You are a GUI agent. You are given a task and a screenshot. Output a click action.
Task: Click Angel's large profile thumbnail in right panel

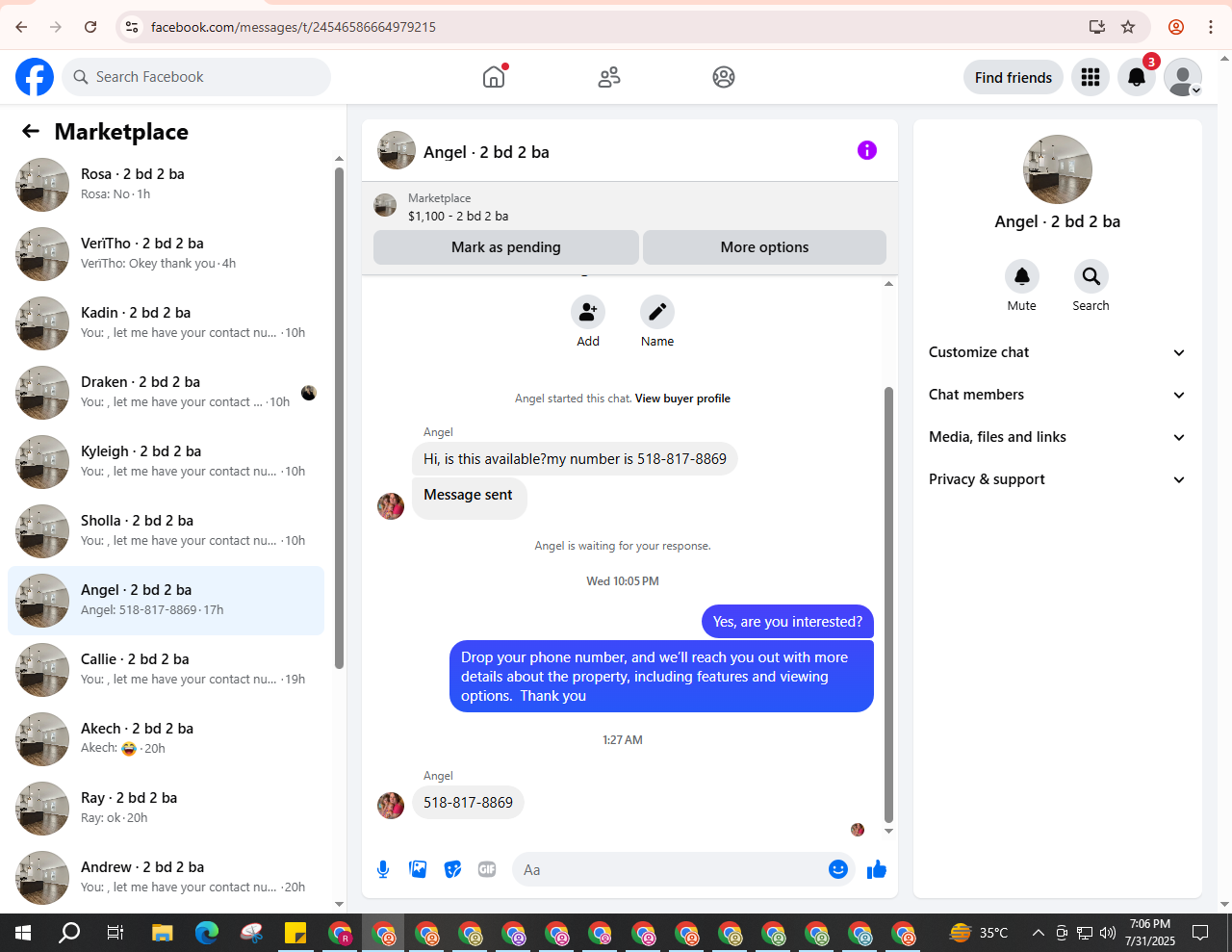point(1058,169)
